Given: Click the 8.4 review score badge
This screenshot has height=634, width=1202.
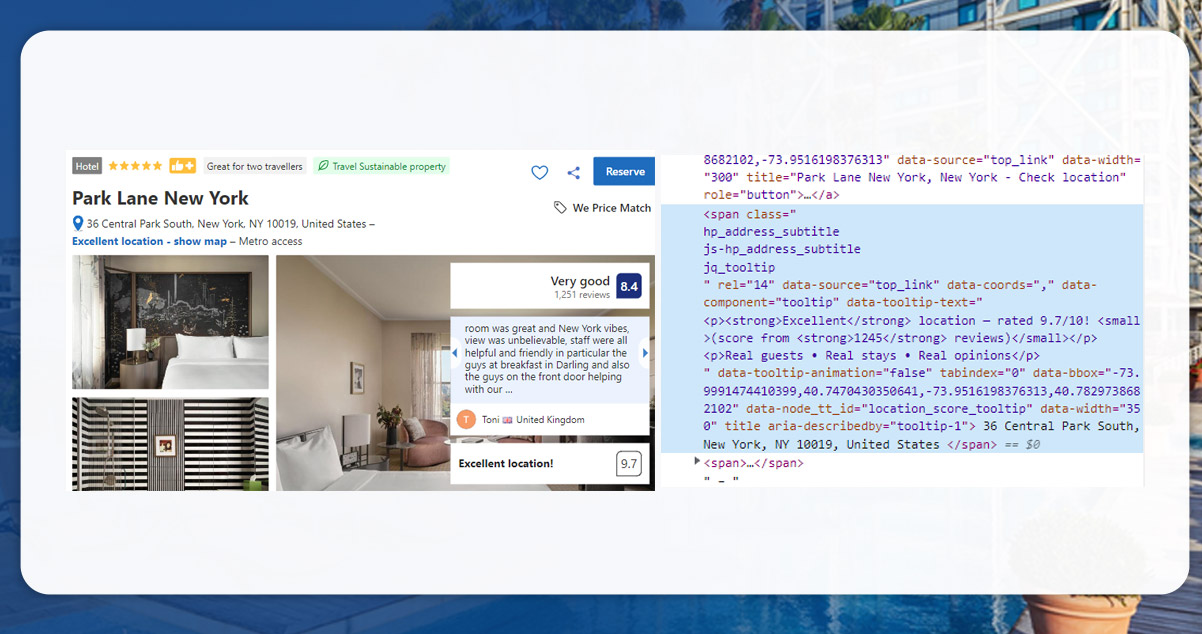Looking at the screenshot, I should click(628, 287).
